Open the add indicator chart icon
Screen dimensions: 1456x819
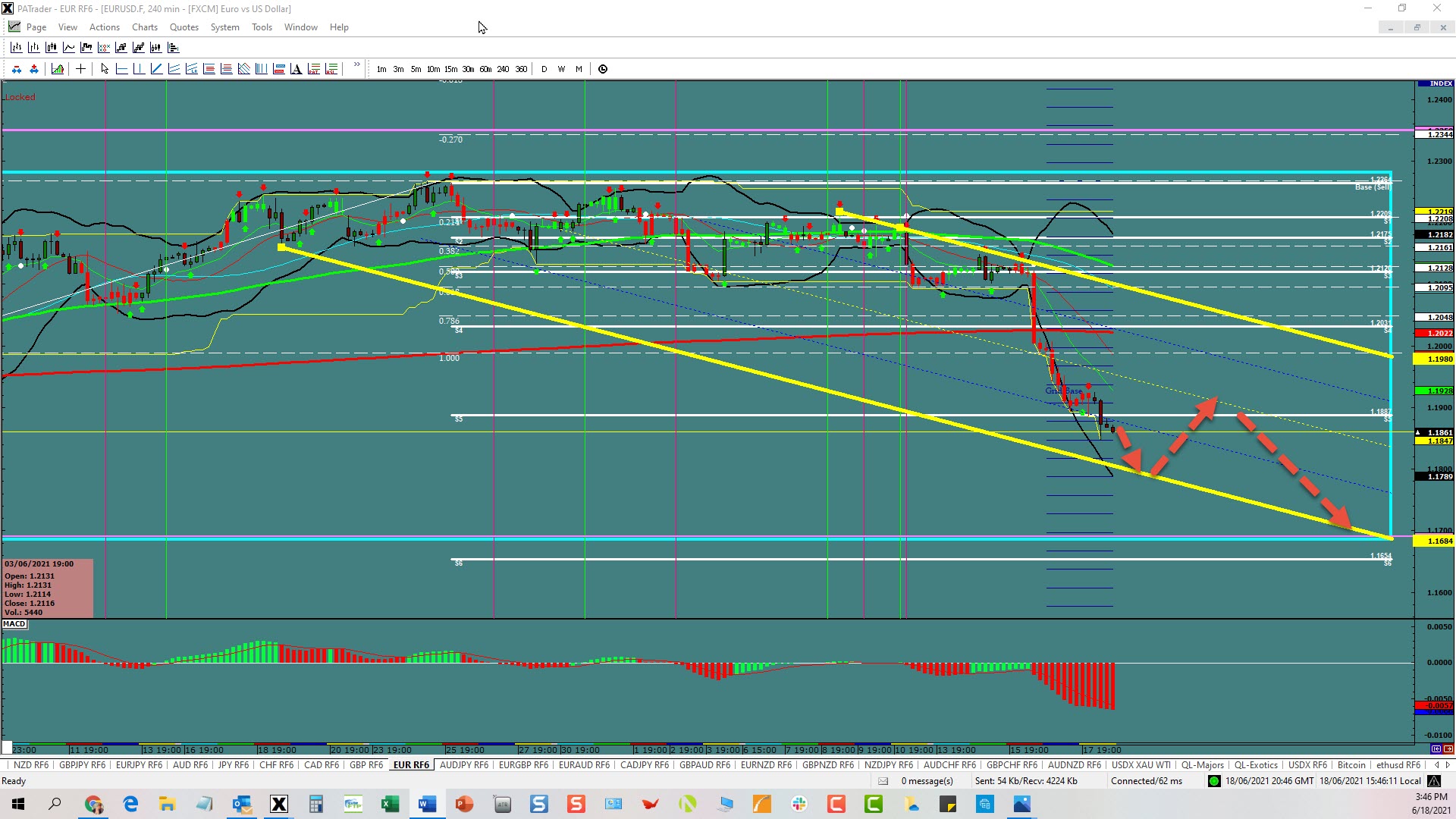pos(58,69)
